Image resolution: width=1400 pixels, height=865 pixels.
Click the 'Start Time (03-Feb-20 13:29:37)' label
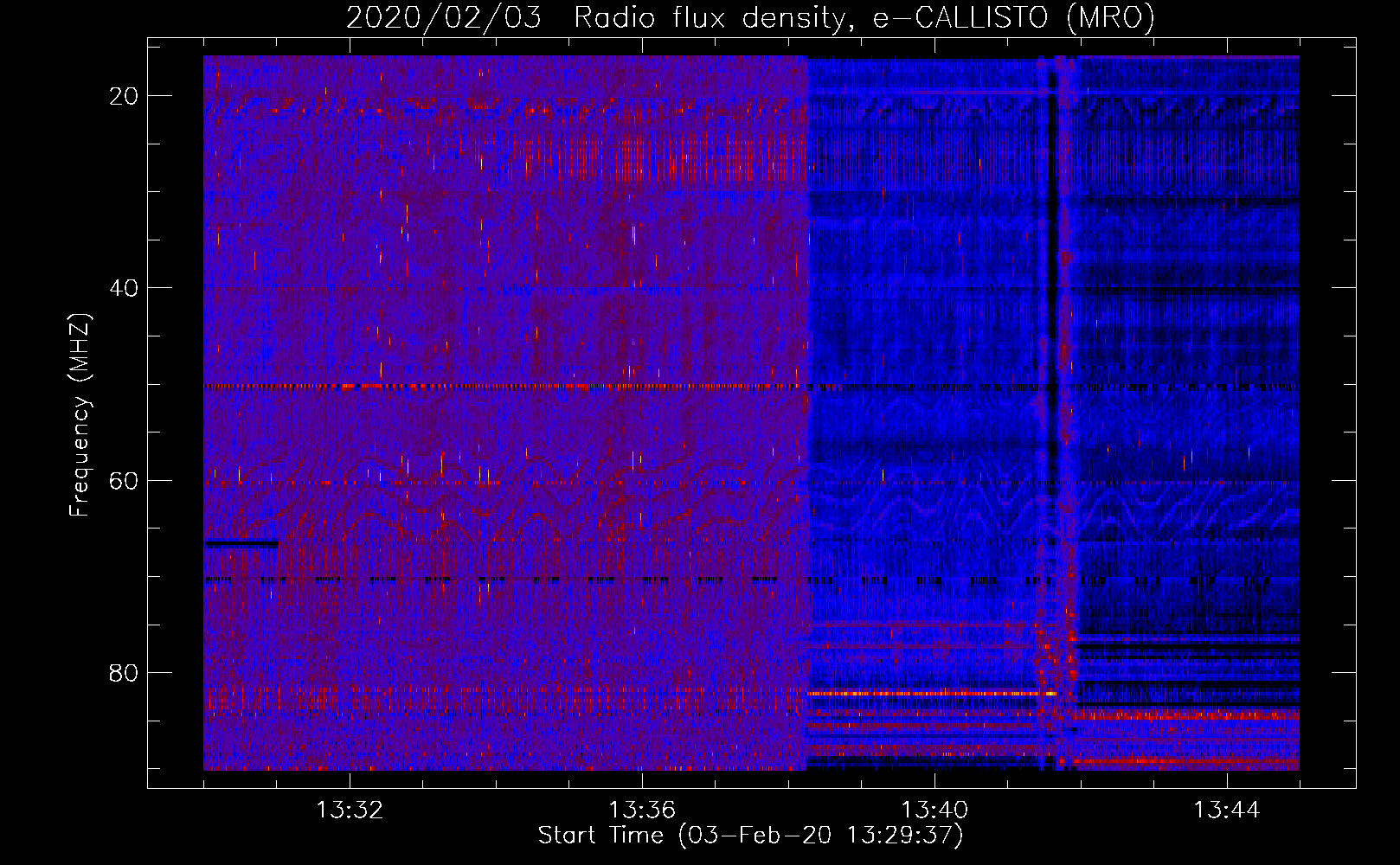pyautogui.click(x=750, y=836)
